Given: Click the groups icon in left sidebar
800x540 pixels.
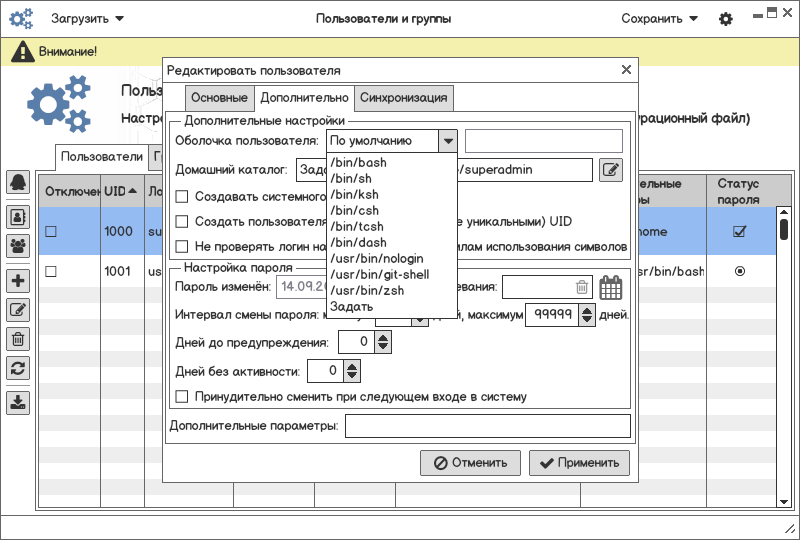Looking at the screenshot, I should pyautogui.click(x=18, y=244).
